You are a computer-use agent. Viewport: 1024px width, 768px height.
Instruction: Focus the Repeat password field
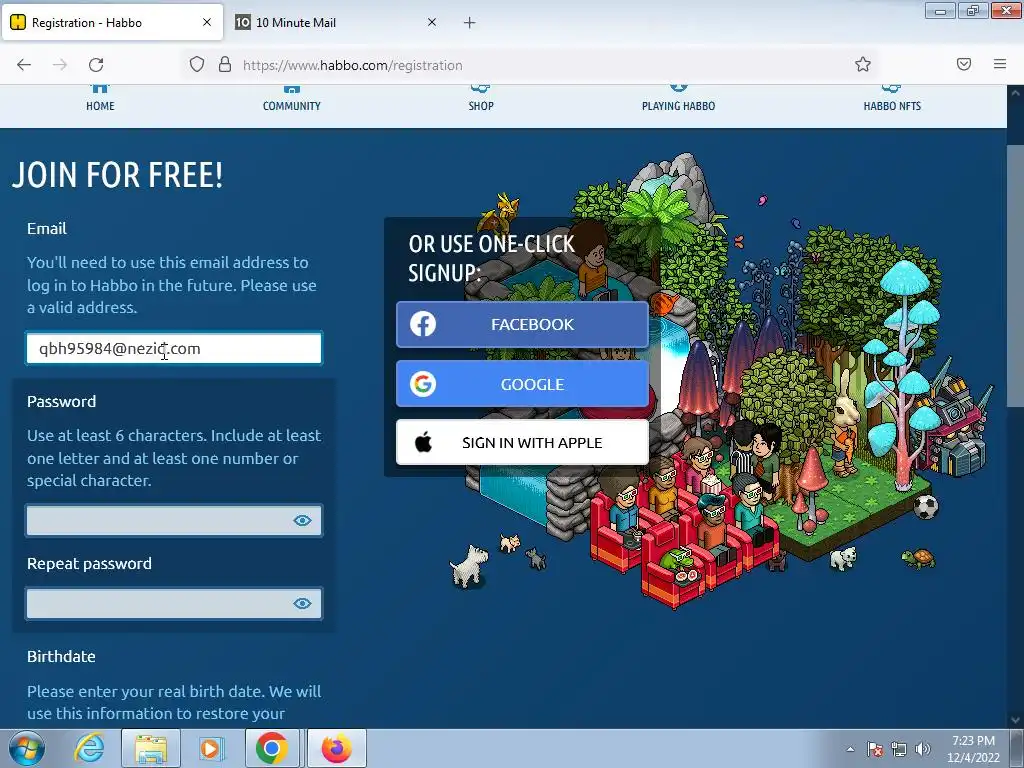click(x=174, y=603)
